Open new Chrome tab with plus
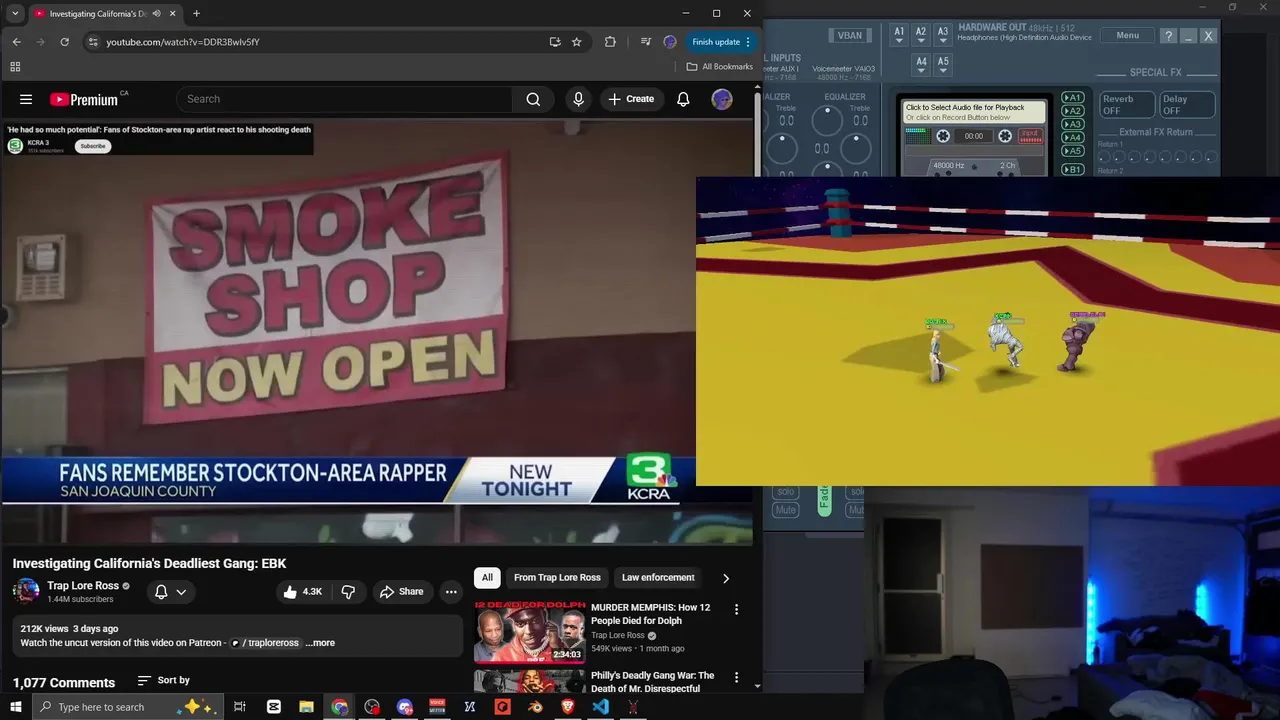Screen dimensions: 1280x720 coord(196,14)
